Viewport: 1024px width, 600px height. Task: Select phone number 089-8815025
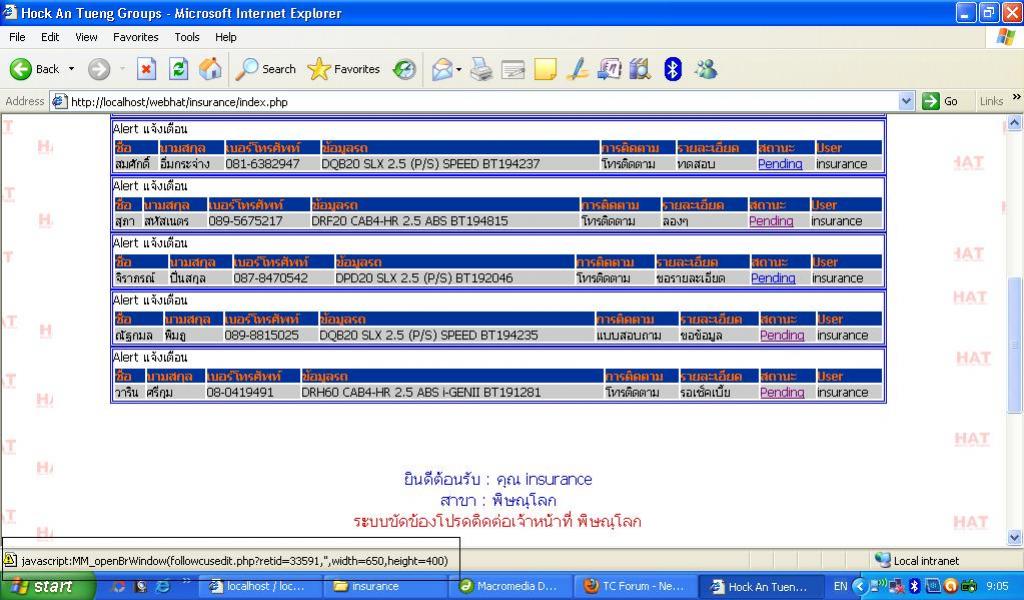(261, 335)
